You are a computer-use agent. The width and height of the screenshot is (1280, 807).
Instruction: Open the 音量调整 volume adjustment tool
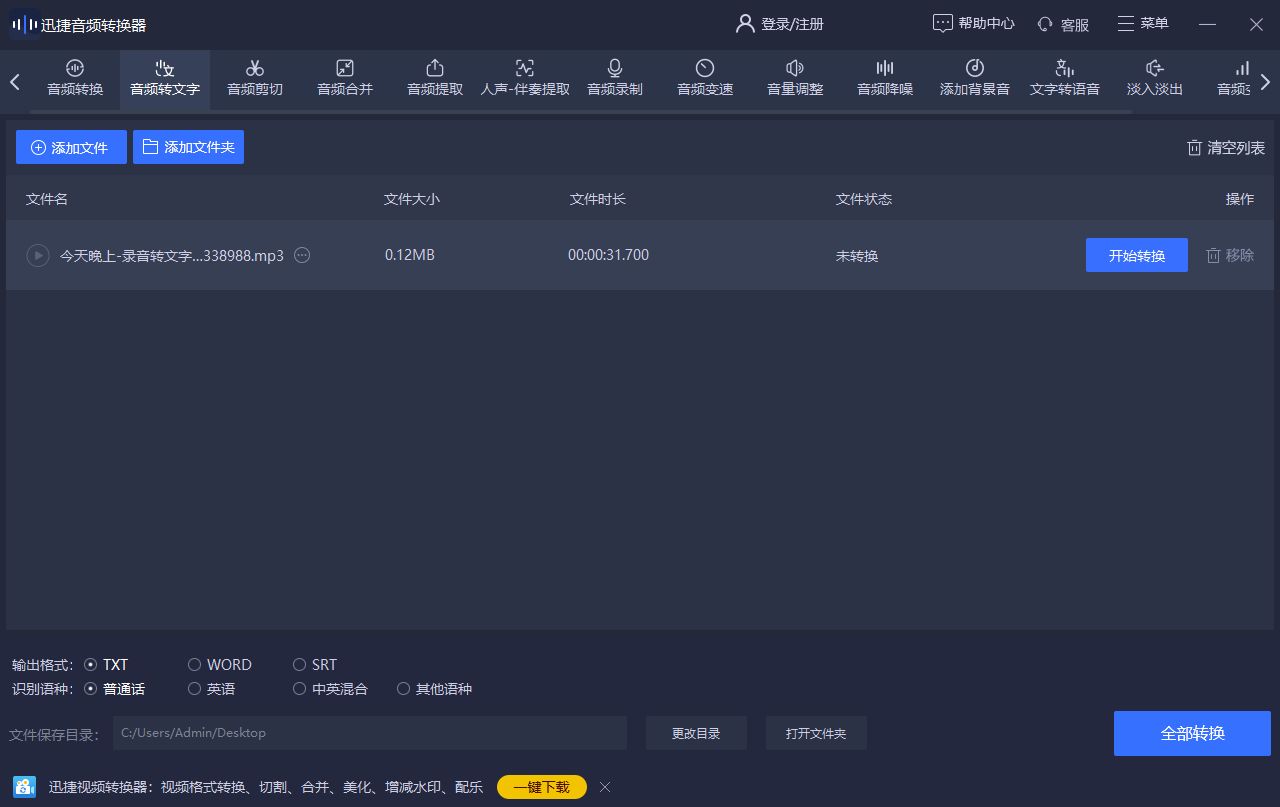[x=795, y=78]
